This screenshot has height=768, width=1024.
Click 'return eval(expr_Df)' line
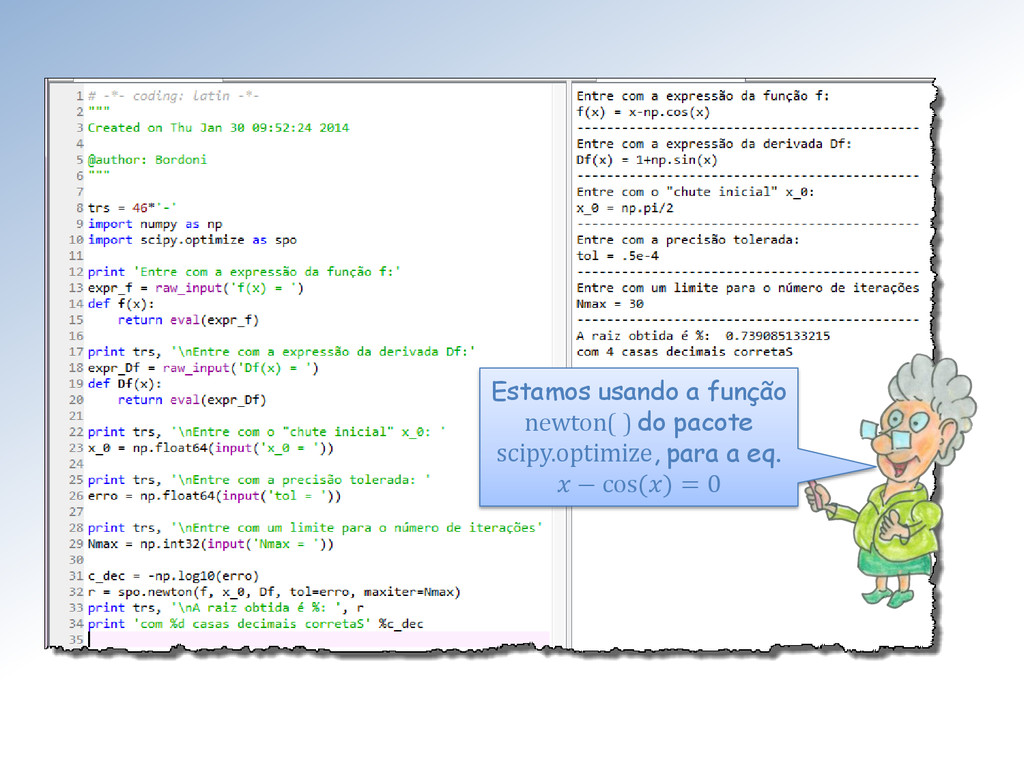[192, 400]
